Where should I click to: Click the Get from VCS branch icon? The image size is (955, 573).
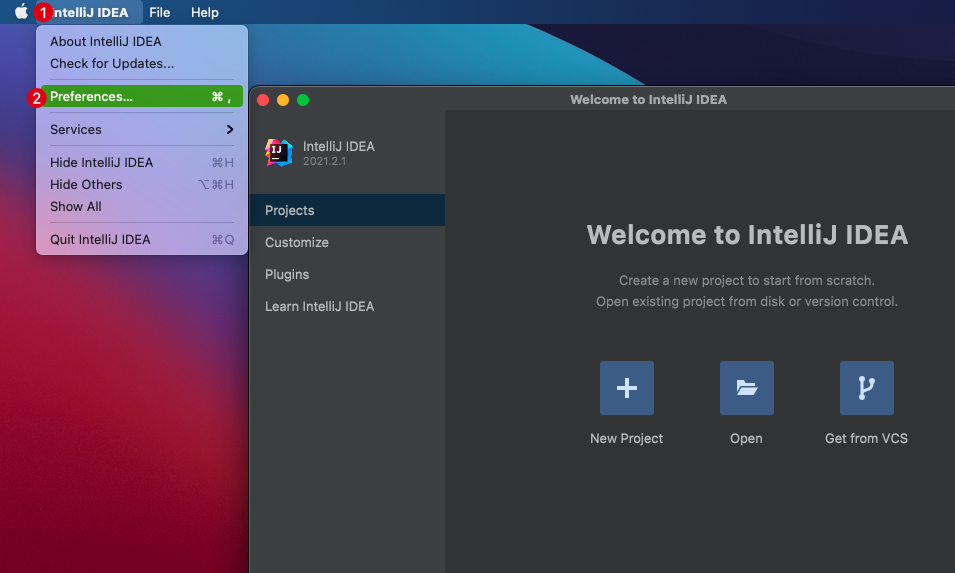[x=866, y=388]
